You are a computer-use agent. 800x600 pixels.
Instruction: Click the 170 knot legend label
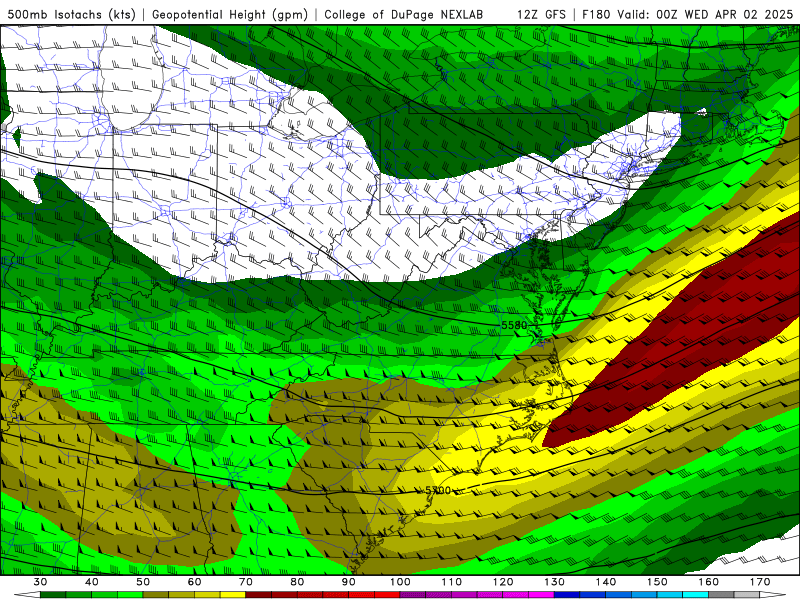coord(760,582)
